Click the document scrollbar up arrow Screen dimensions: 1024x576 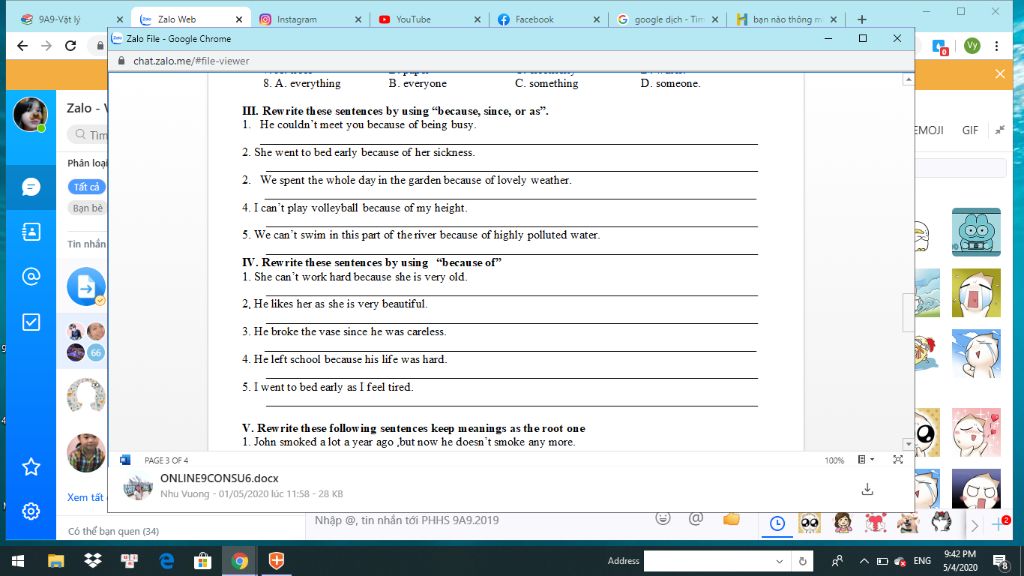[908, 80]
